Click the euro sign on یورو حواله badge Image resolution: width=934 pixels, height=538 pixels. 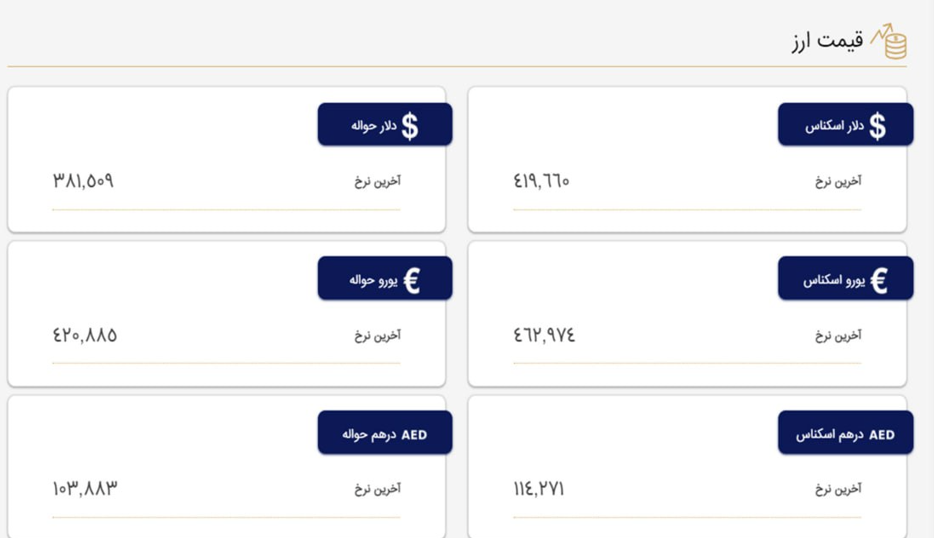pyautogui.click(x=412, y=280)
